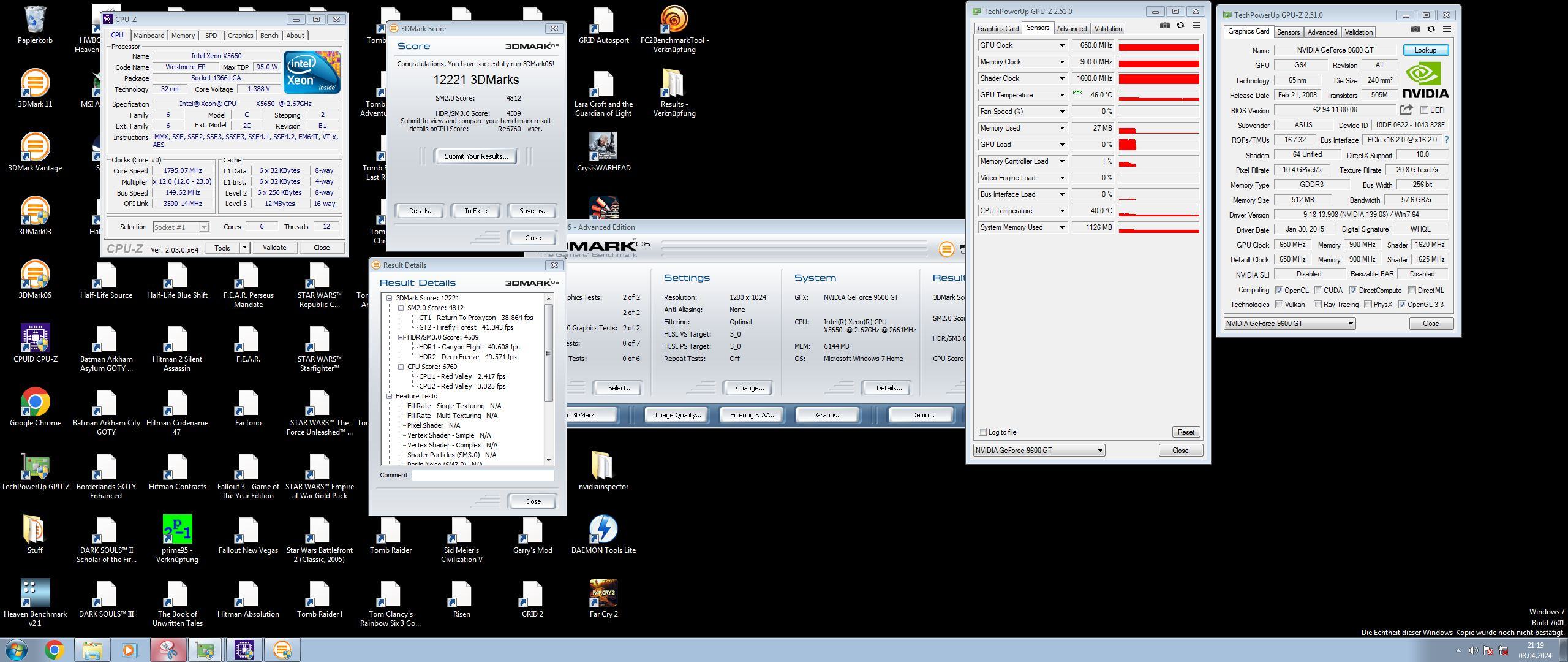Click the Result Details vertical scrollbar
The height and width of the screenshot is (662, 1568).
[x=549, y=379]
